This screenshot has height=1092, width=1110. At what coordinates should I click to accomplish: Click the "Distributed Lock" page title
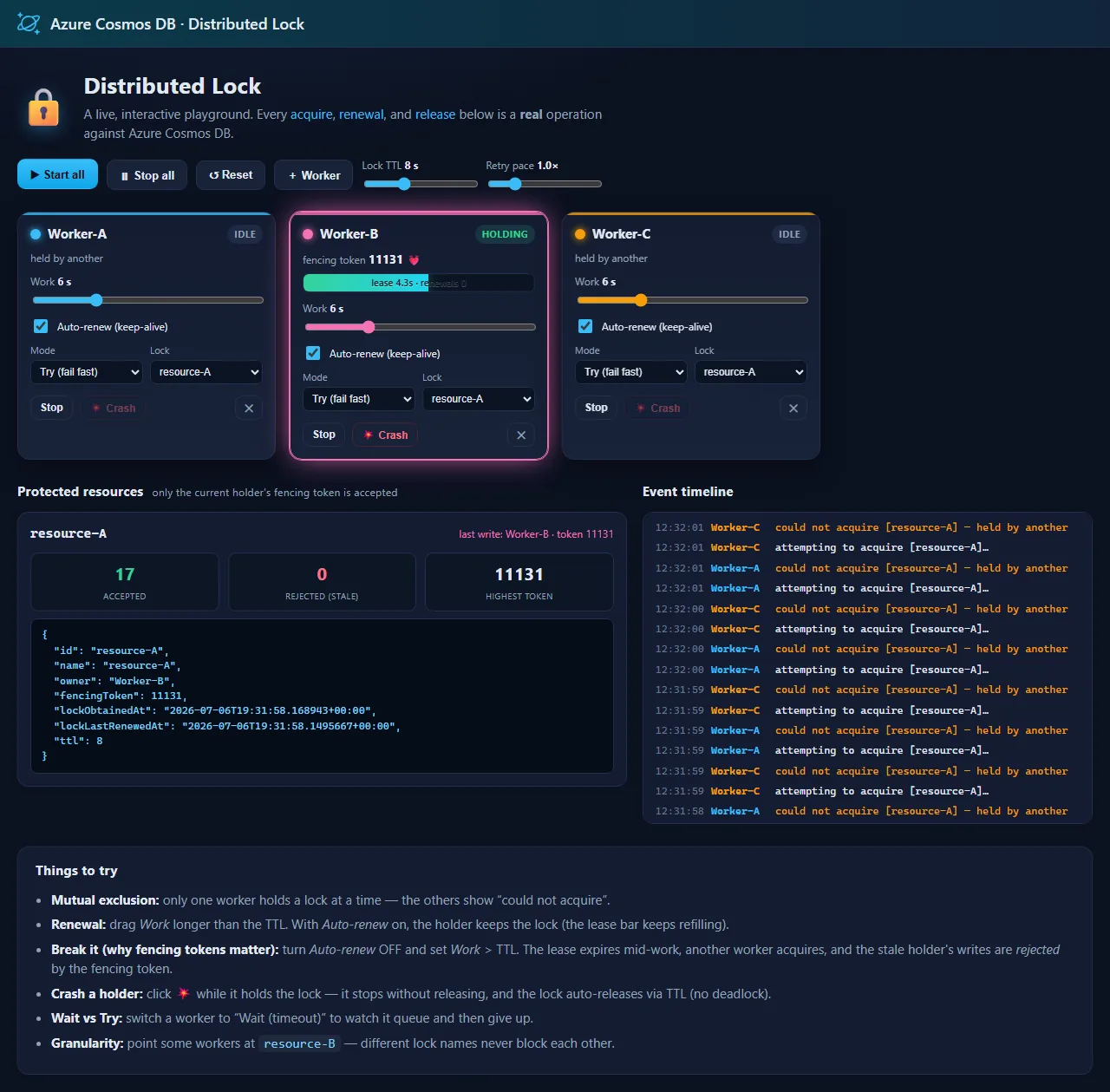(x=173, y=86)
